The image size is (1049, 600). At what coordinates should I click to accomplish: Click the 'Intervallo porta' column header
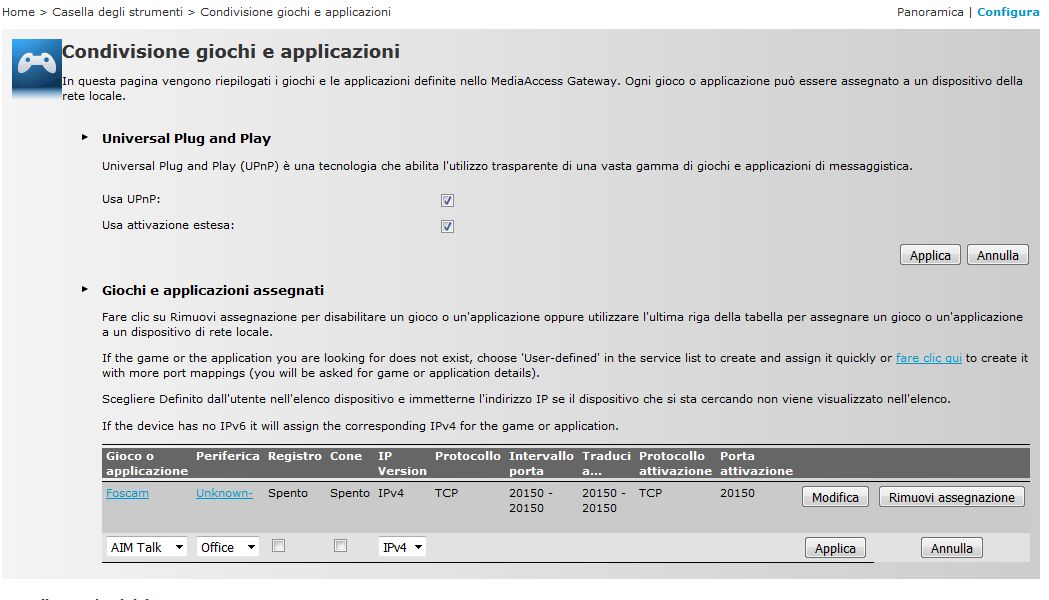pos(541,464)
